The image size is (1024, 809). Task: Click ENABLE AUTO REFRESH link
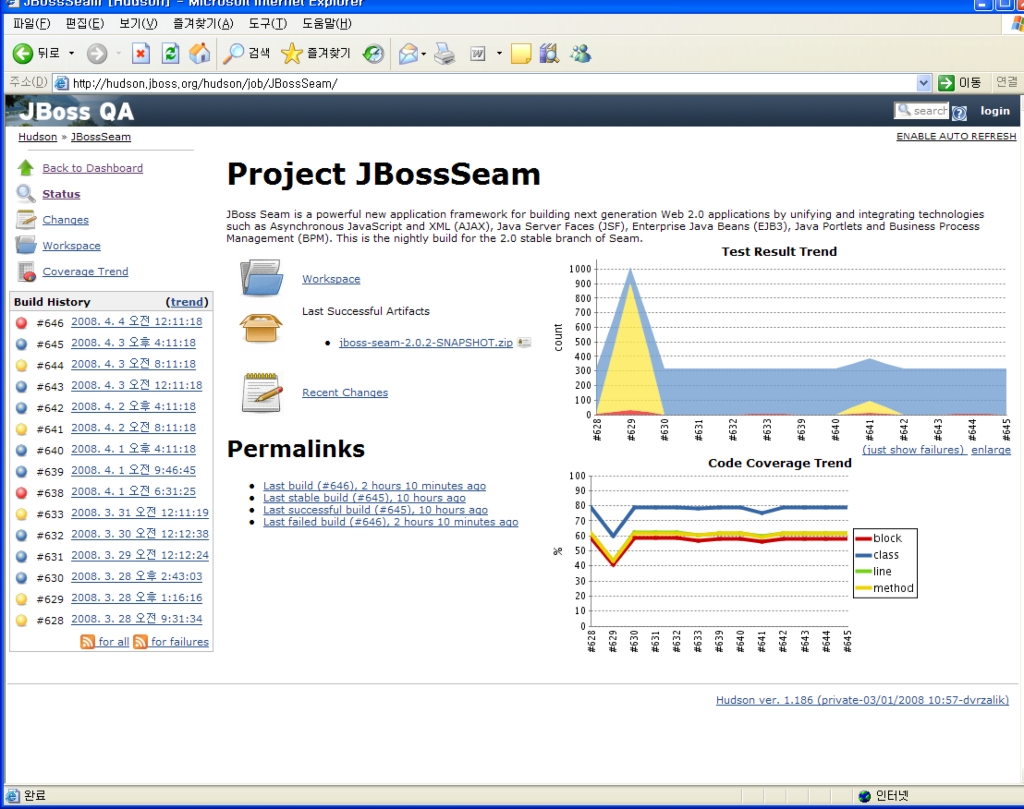(955, 136)
